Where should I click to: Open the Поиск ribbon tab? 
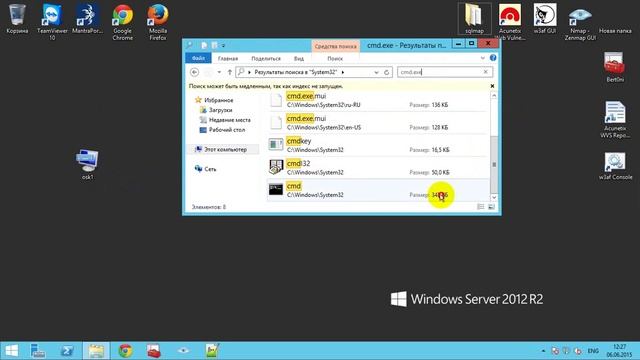click(335, 58)
